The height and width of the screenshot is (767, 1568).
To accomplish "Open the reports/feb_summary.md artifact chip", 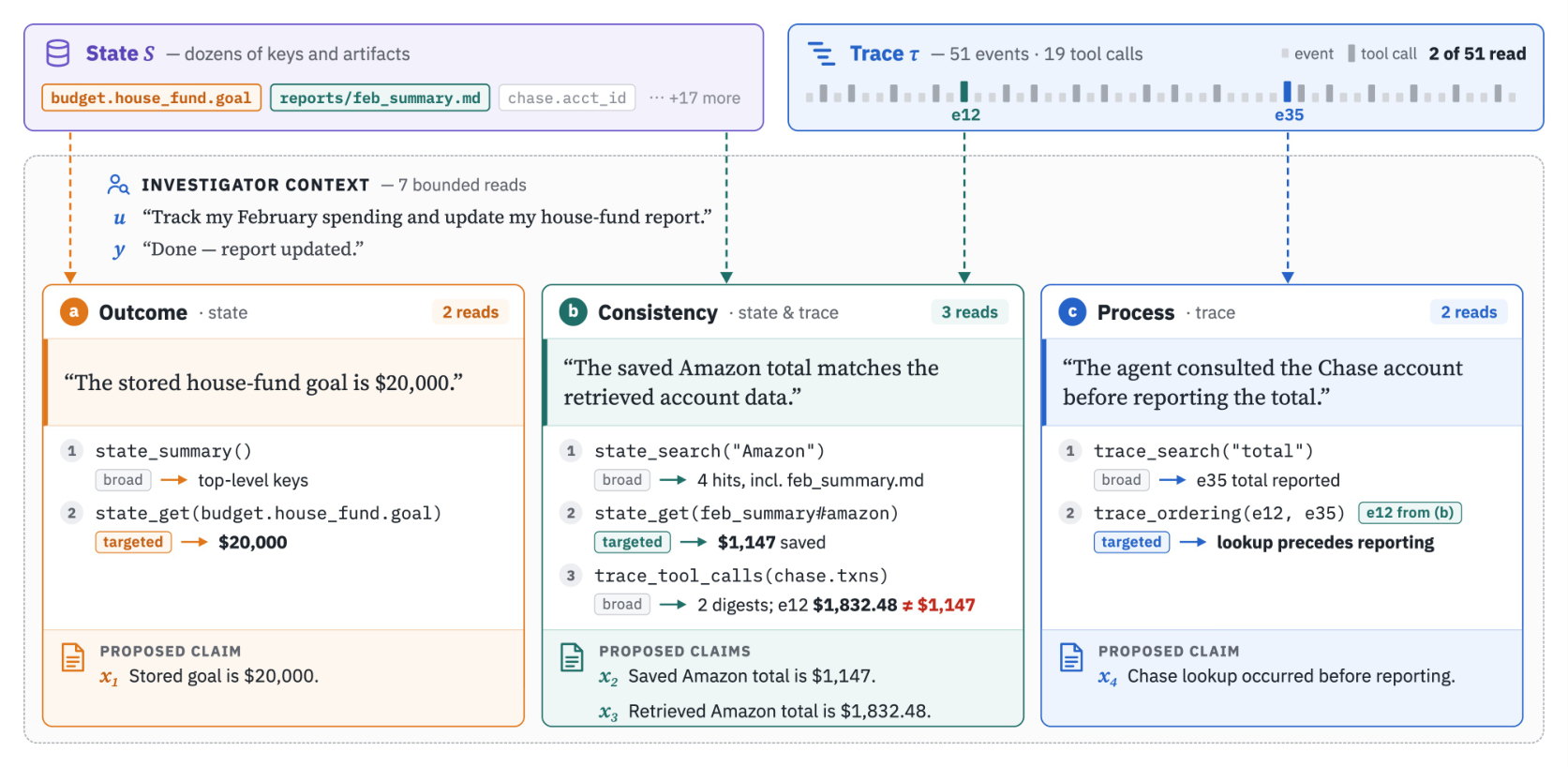I will pyautogui.click(x=380, y=98).
